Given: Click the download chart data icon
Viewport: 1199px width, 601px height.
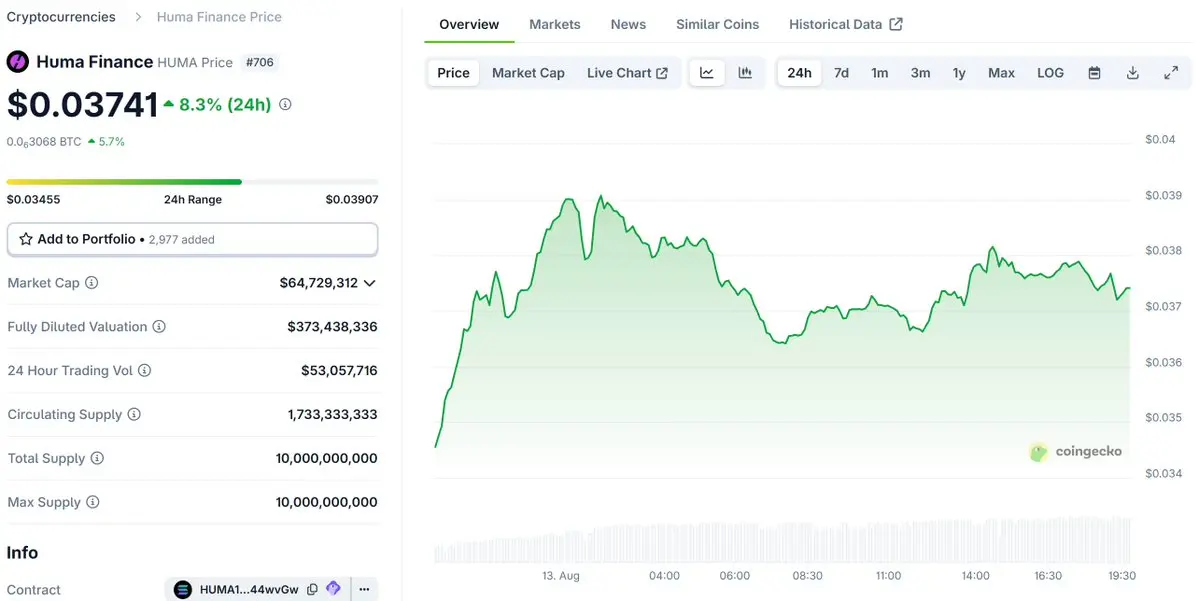Looking at the screenshot, I should (1132, 73).
